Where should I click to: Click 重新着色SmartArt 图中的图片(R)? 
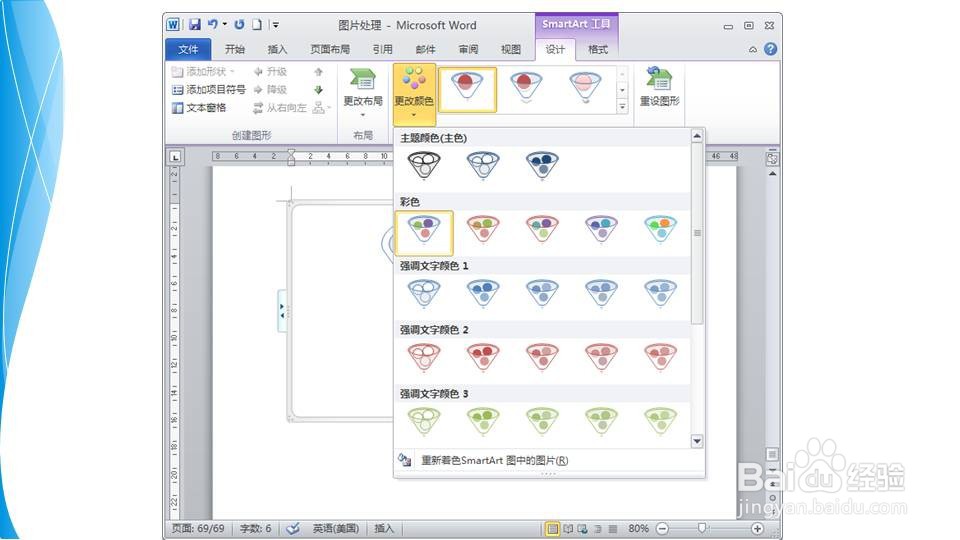(x=495, y=460)
